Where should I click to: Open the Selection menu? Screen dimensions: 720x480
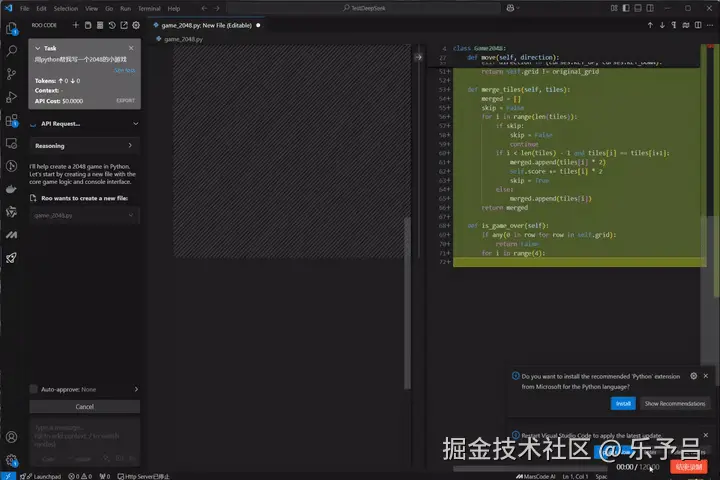pyautogui.click(x=66, y=8)
